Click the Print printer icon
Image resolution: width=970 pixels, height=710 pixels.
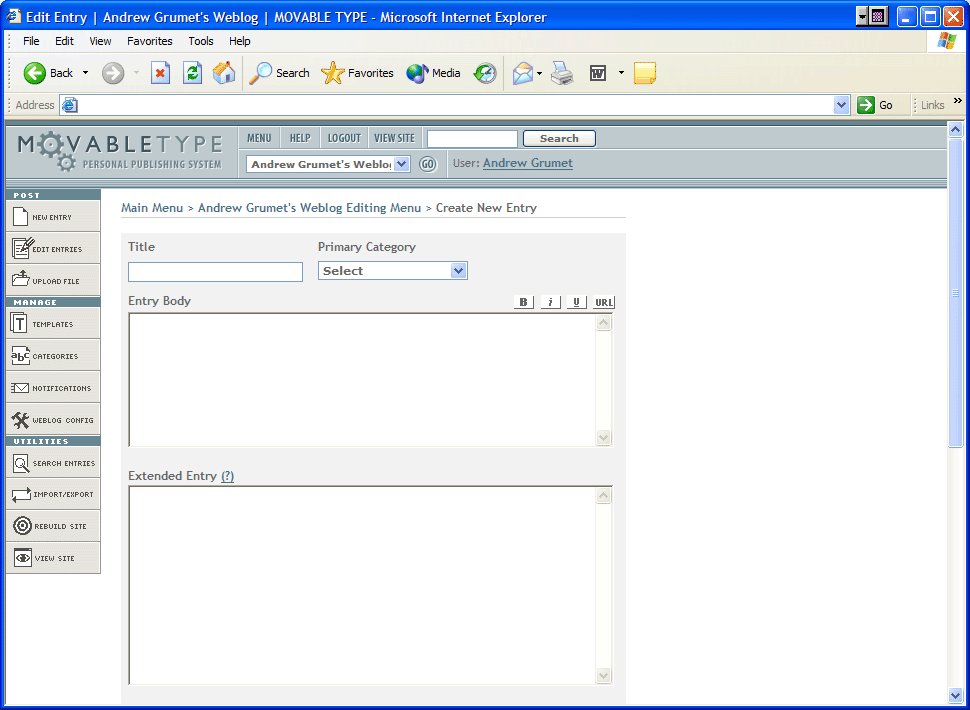[x=562, y=73]
